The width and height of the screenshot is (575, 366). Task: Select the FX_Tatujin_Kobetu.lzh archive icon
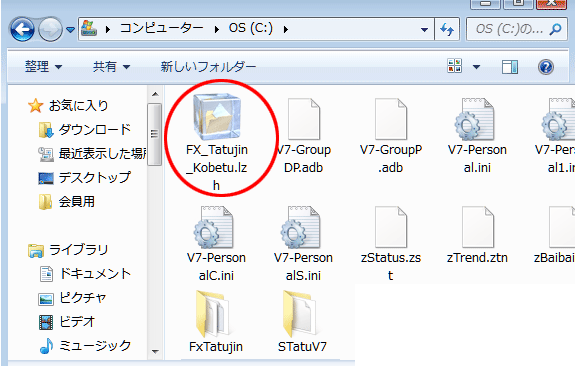(x=217, y=117)
